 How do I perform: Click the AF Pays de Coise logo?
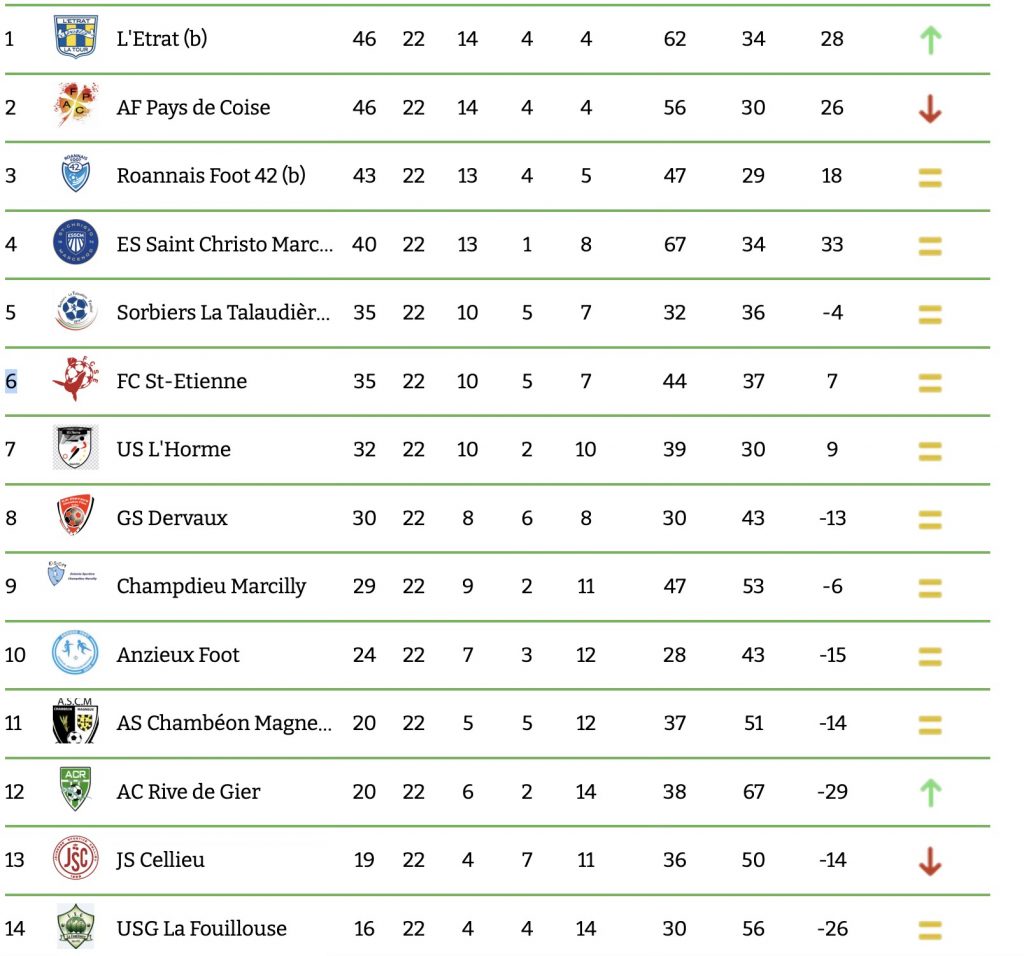[76, 104]
